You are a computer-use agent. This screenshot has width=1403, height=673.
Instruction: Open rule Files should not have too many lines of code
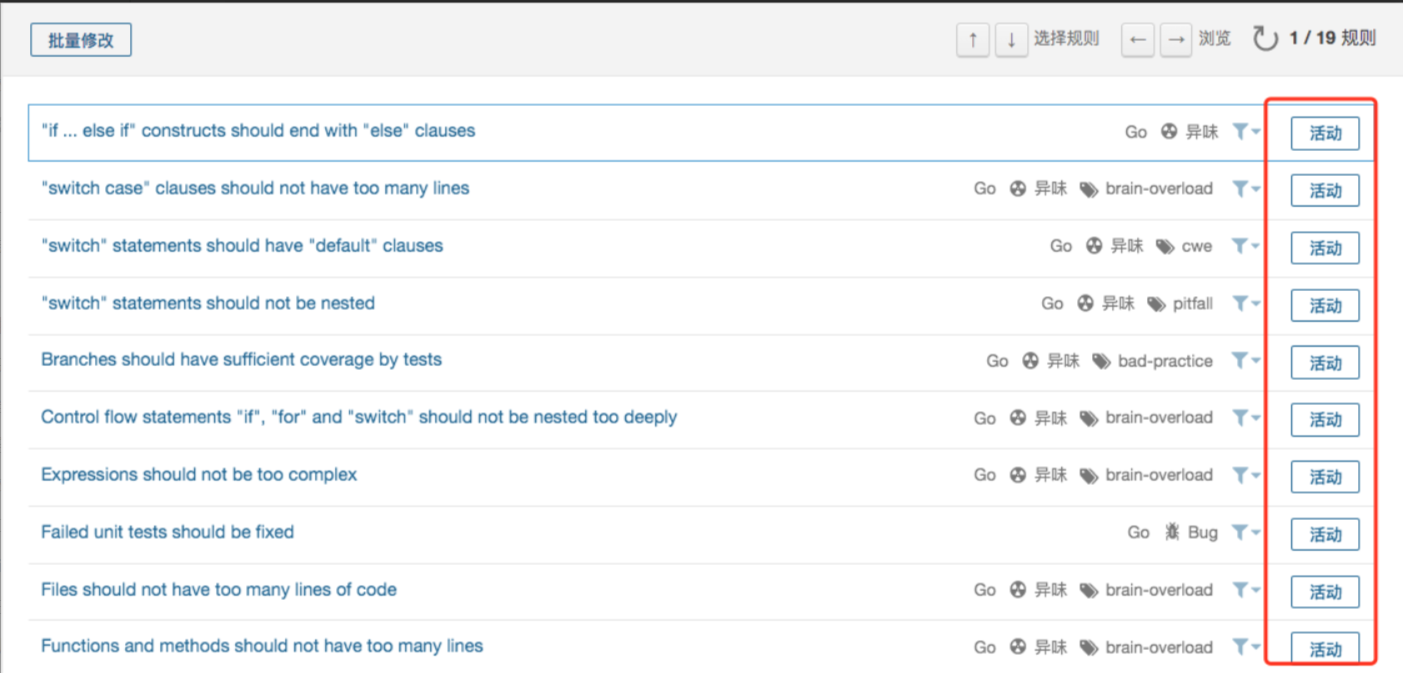pos(219,590)
